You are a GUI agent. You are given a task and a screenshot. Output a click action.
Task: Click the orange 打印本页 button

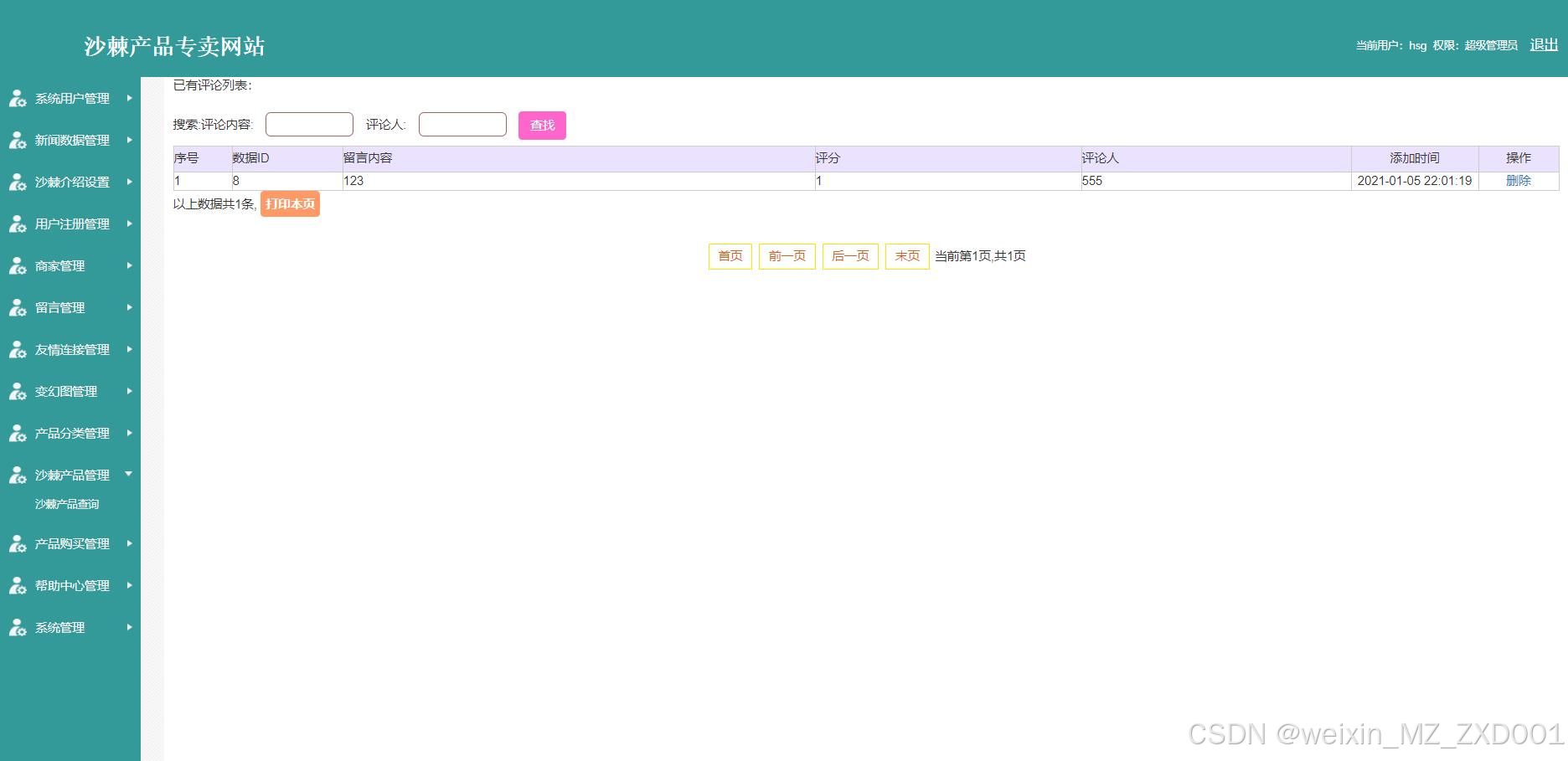[x=290, y=203]
